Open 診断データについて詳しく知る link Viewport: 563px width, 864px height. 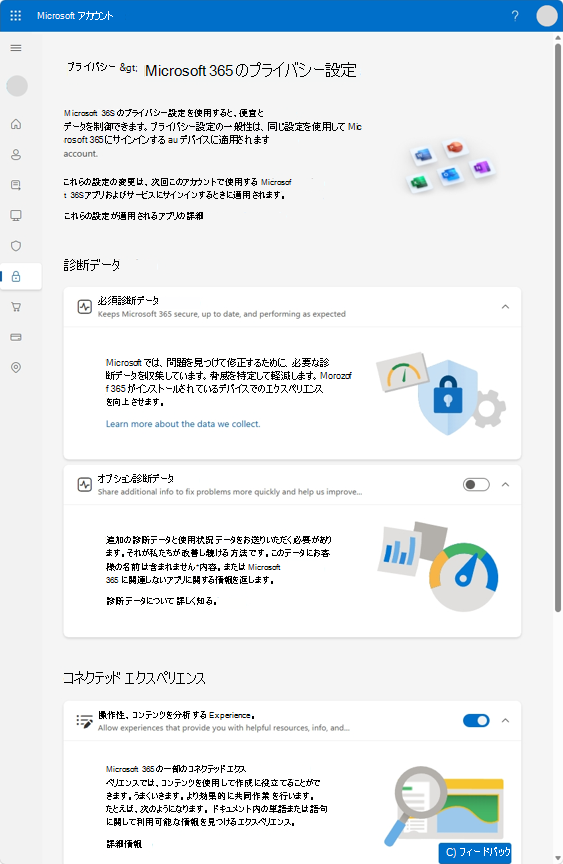pyautogui.click(x=161, y=601)
